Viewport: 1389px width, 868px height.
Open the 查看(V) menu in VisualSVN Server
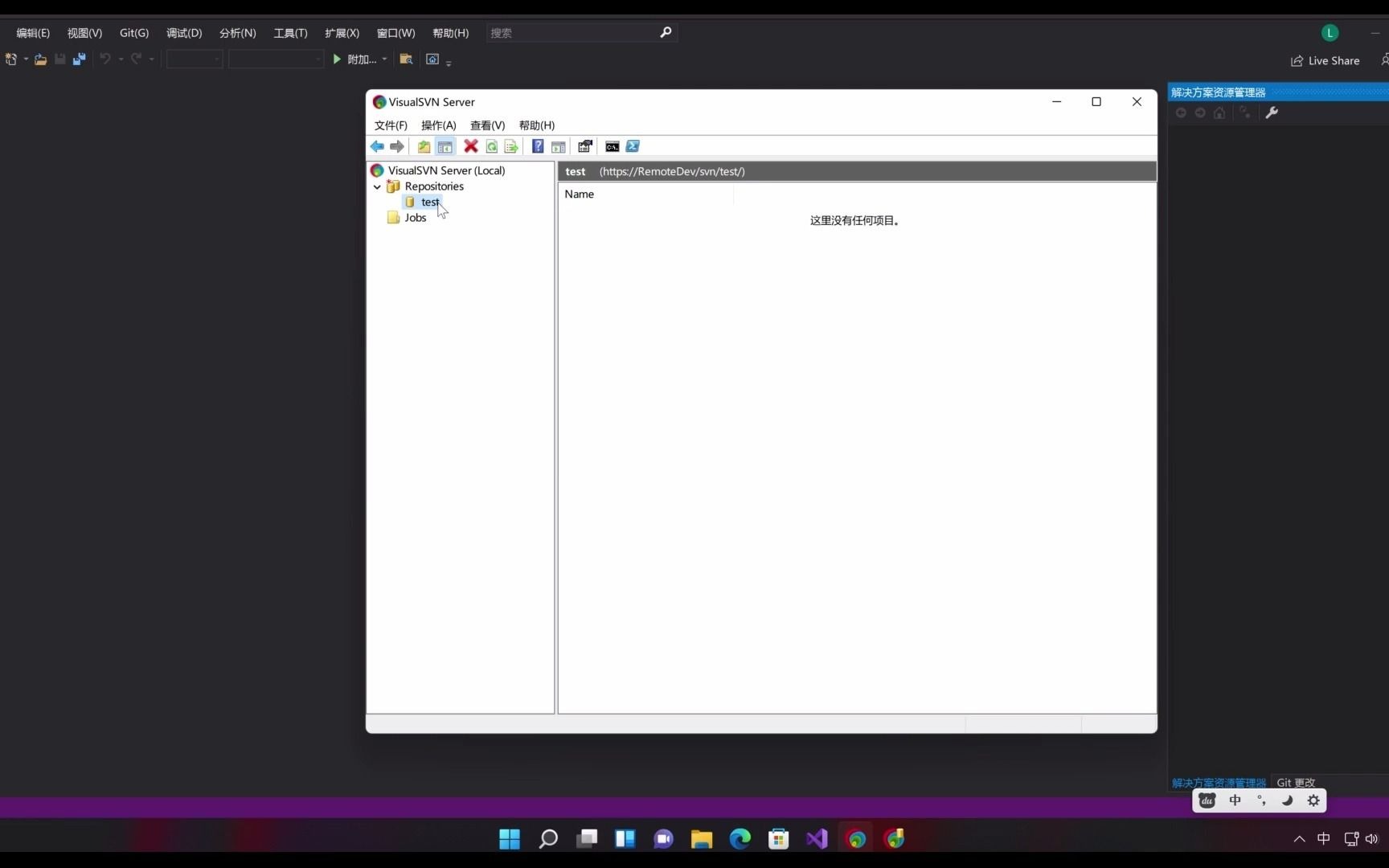488,125
